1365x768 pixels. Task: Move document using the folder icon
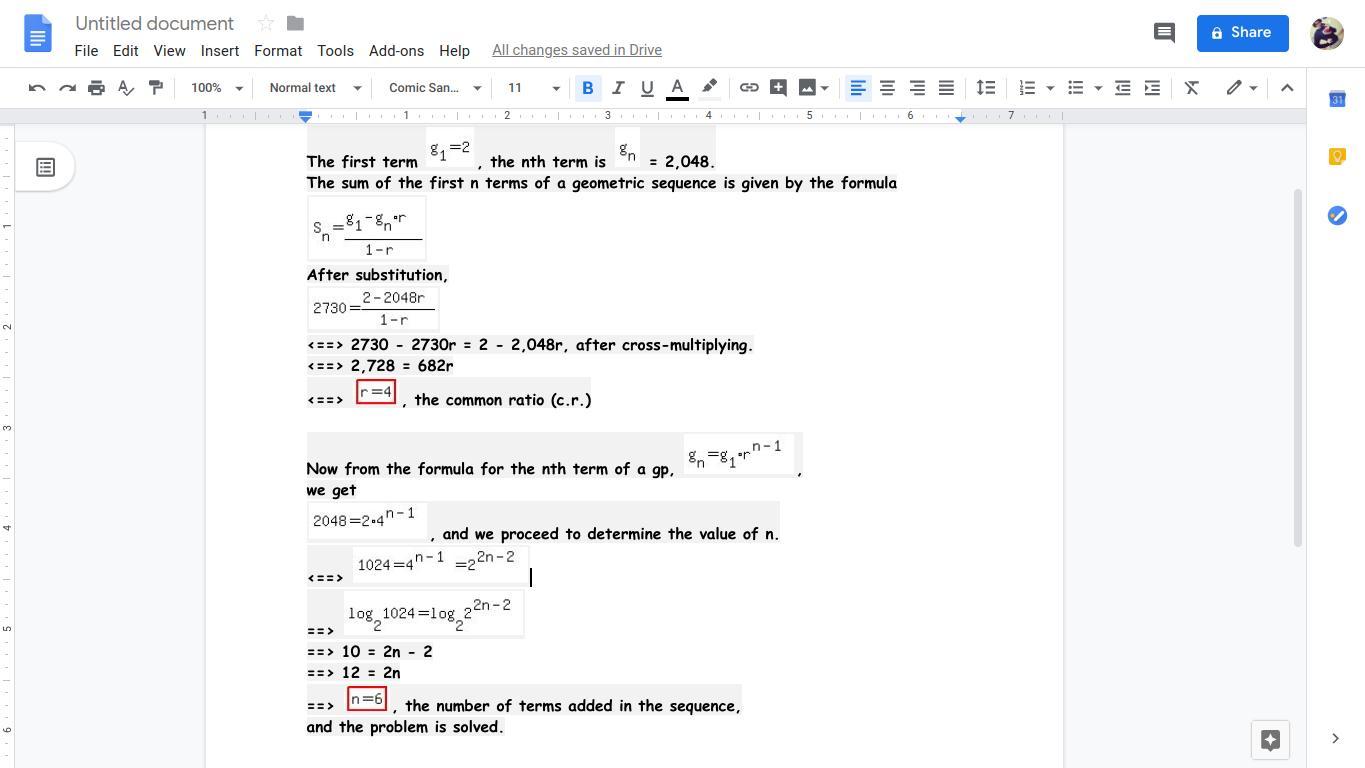[x=295, y=23]
